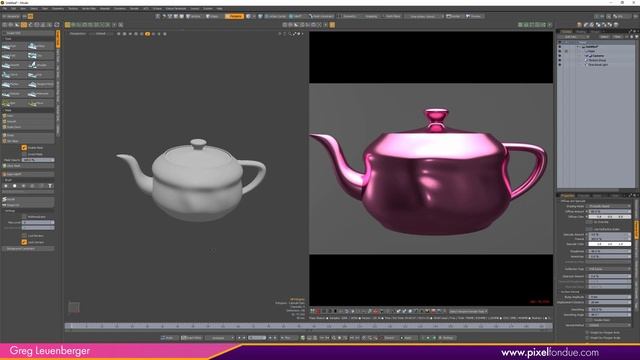Open the Properties tab in lower right panel
Screen dimensions: 640x360
567,196
